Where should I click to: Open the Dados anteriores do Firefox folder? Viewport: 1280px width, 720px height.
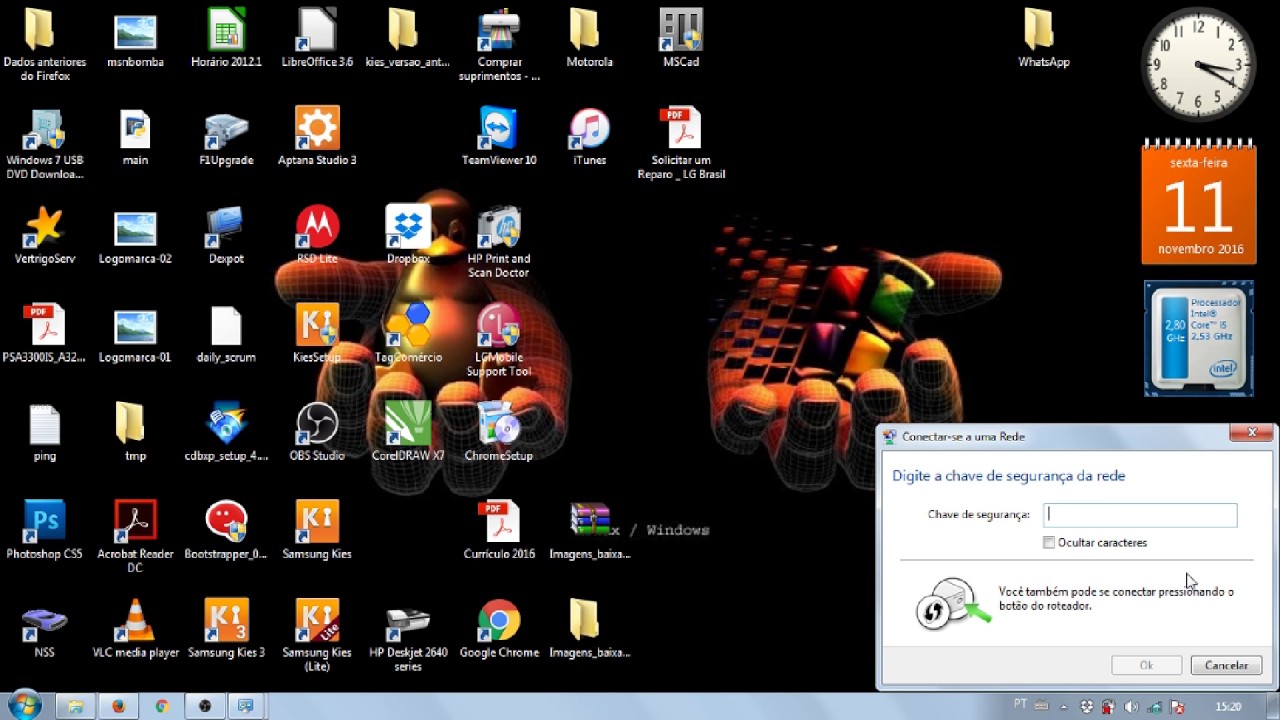point(44,45)
